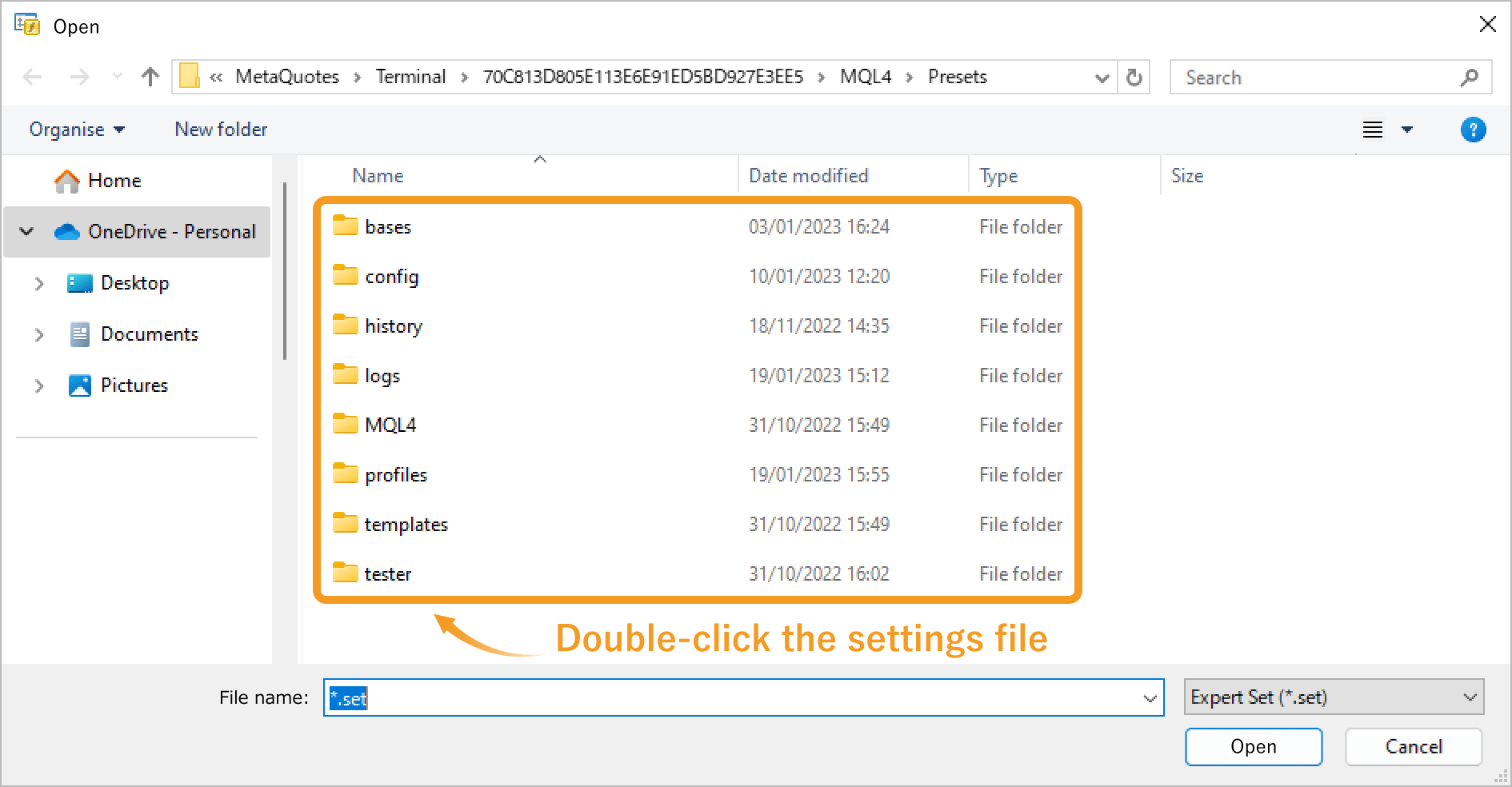This screenshot has height=787, width=1512.
Task: Click the Documents icon in sidebar
Action: (80, 334)
